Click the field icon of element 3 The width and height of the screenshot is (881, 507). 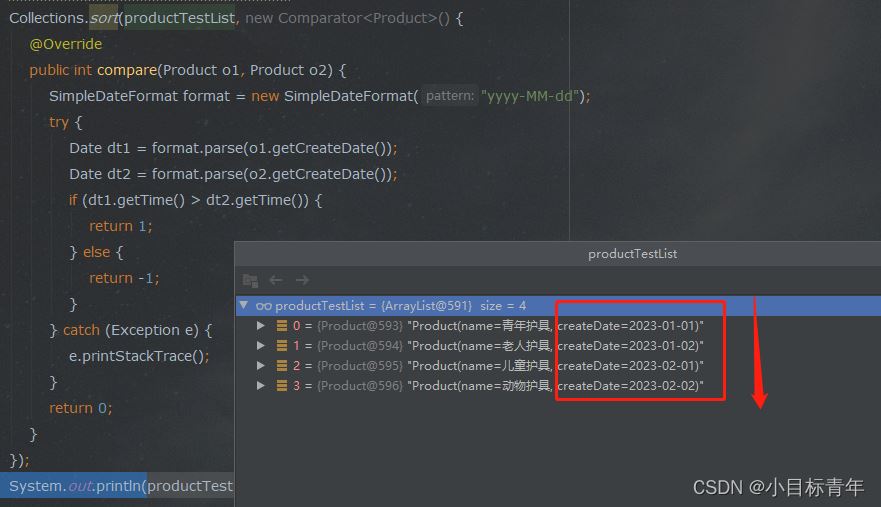283,386
